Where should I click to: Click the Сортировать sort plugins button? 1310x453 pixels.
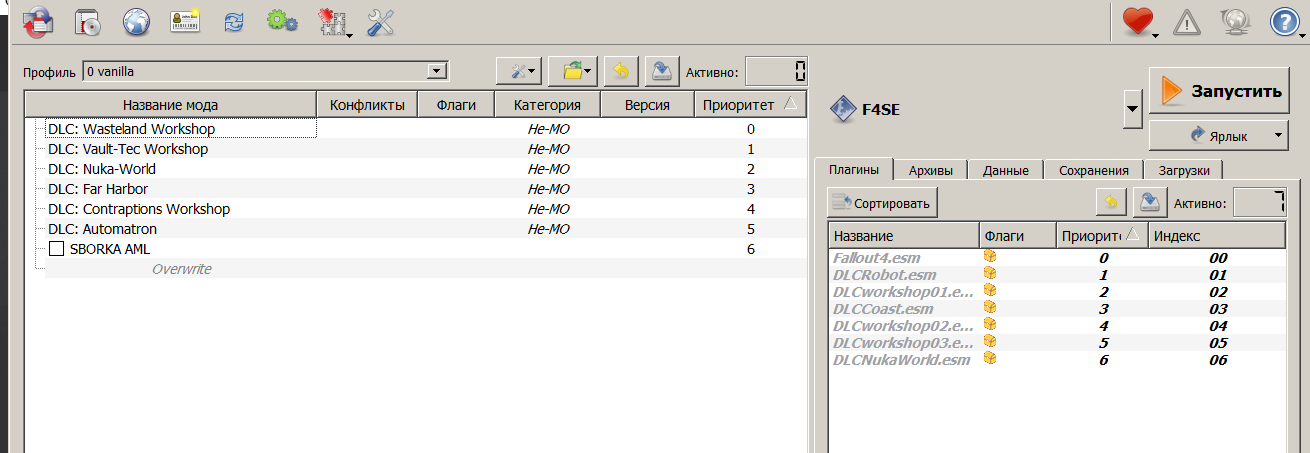pyautogui.click(x=882, y=204)
